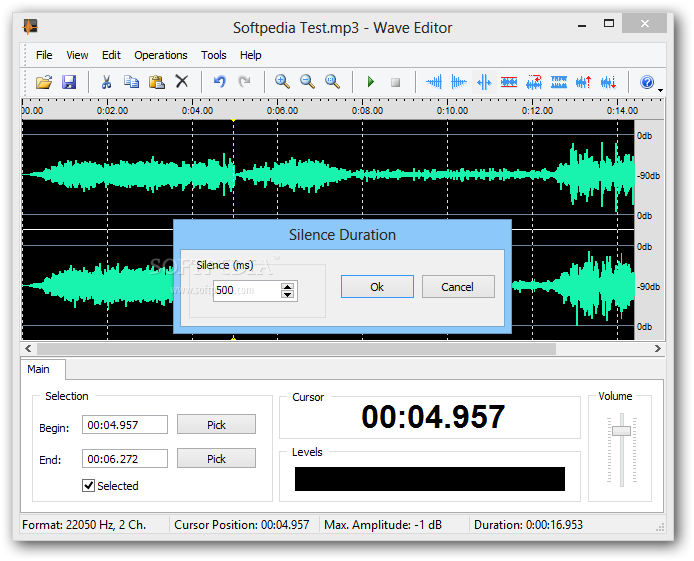
Task: Open the Tools menu
Action: 214,55
